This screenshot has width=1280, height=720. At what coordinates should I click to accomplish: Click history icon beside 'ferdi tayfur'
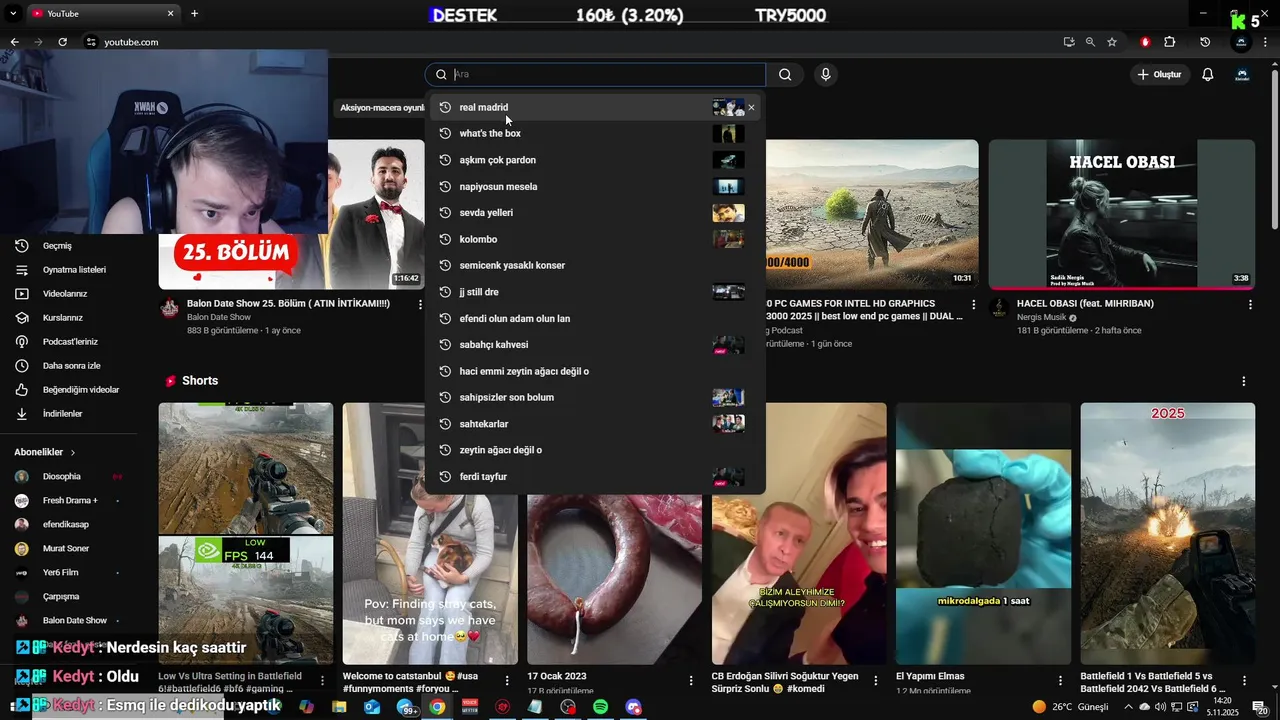446,477
